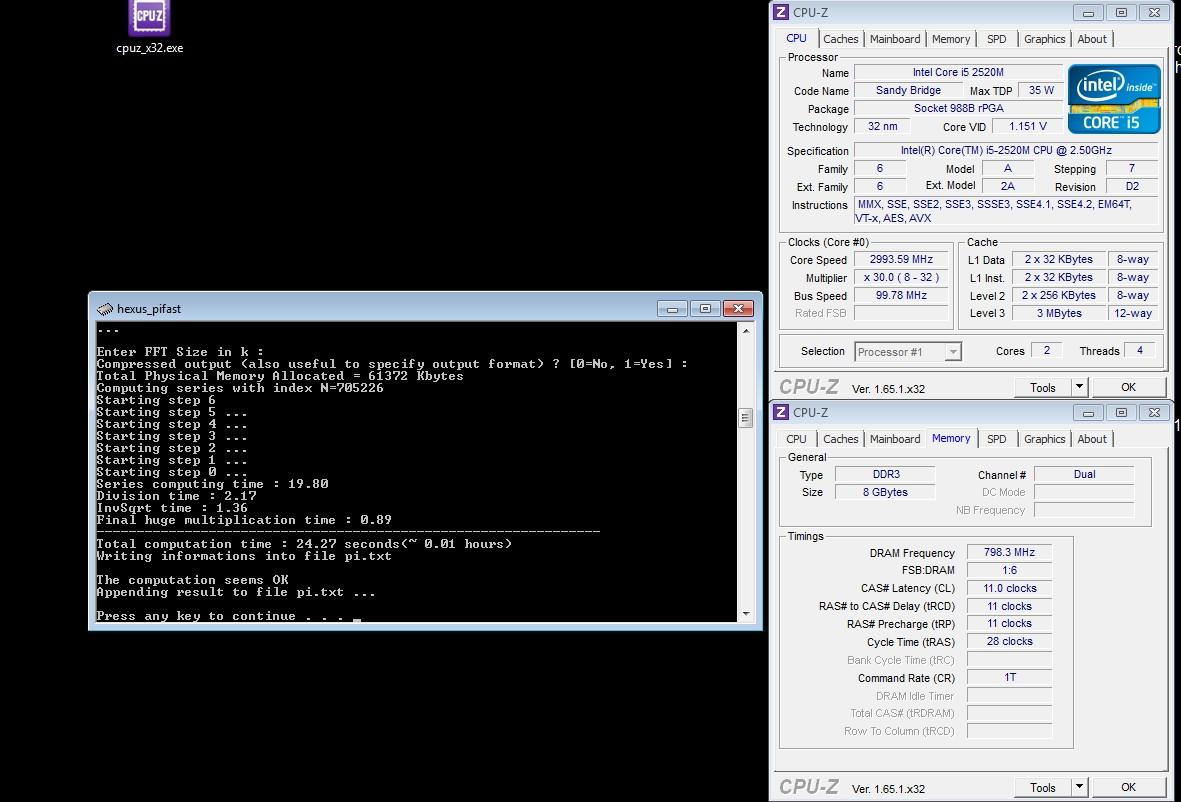The image size is (1181, 802).
Task: Maximize the hexus_pifast console window
Action: pyautogui.click(x=705, y=309)
